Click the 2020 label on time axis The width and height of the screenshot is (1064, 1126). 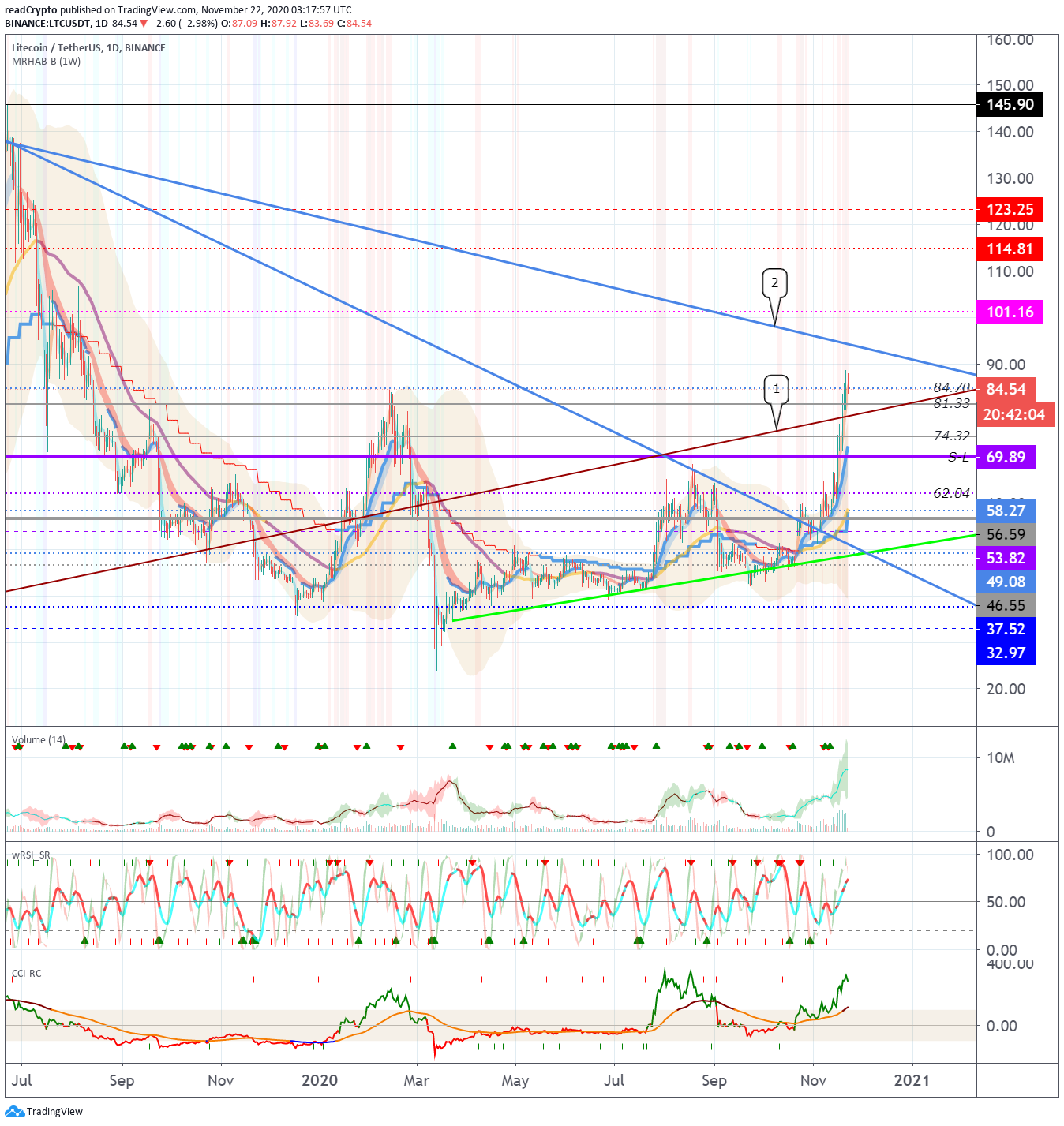(x=320, y=1080)
